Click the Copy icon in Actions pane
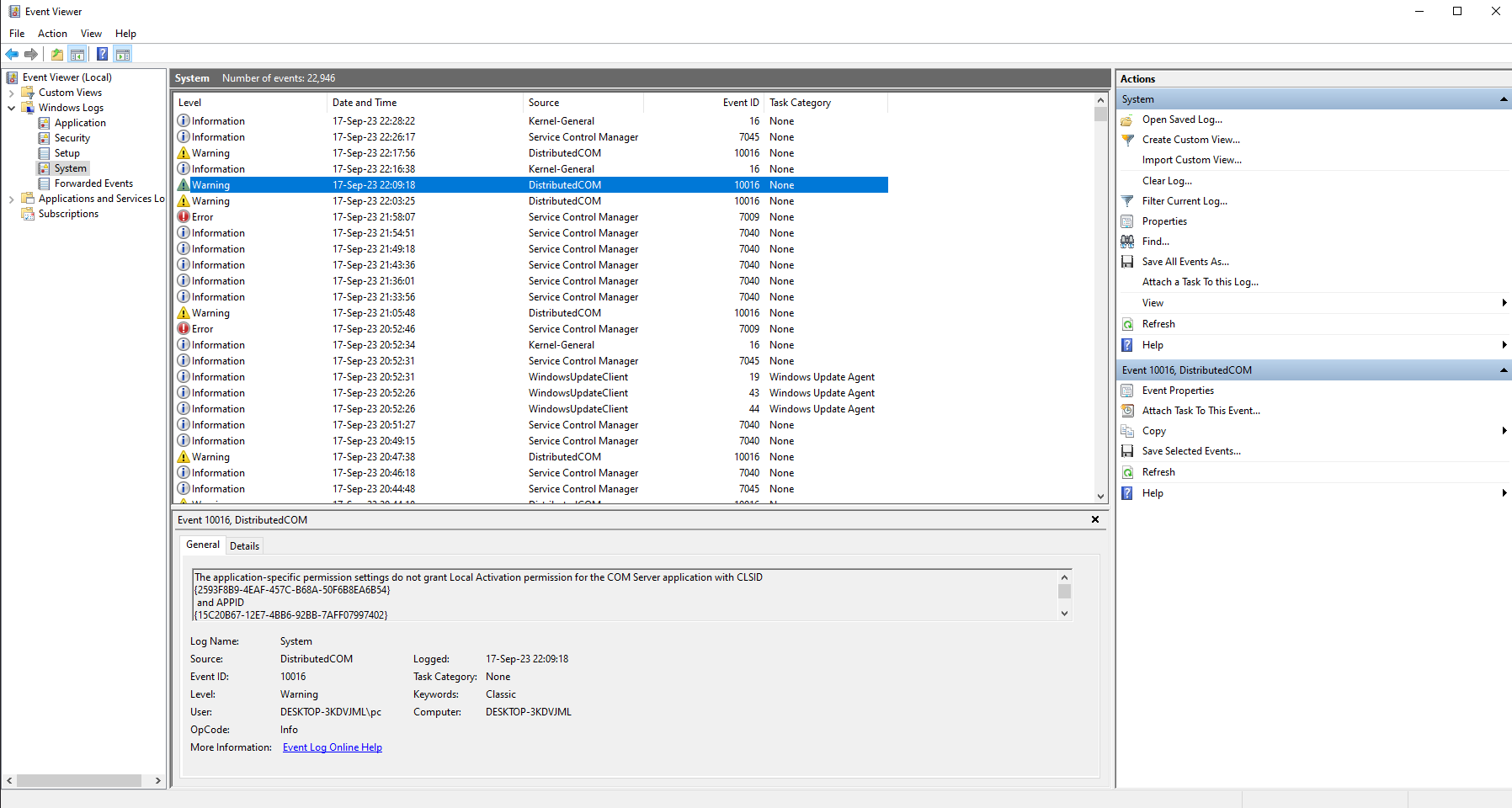The width and height of the screenshot is (1512, 808). click(x=1127, y=431)
